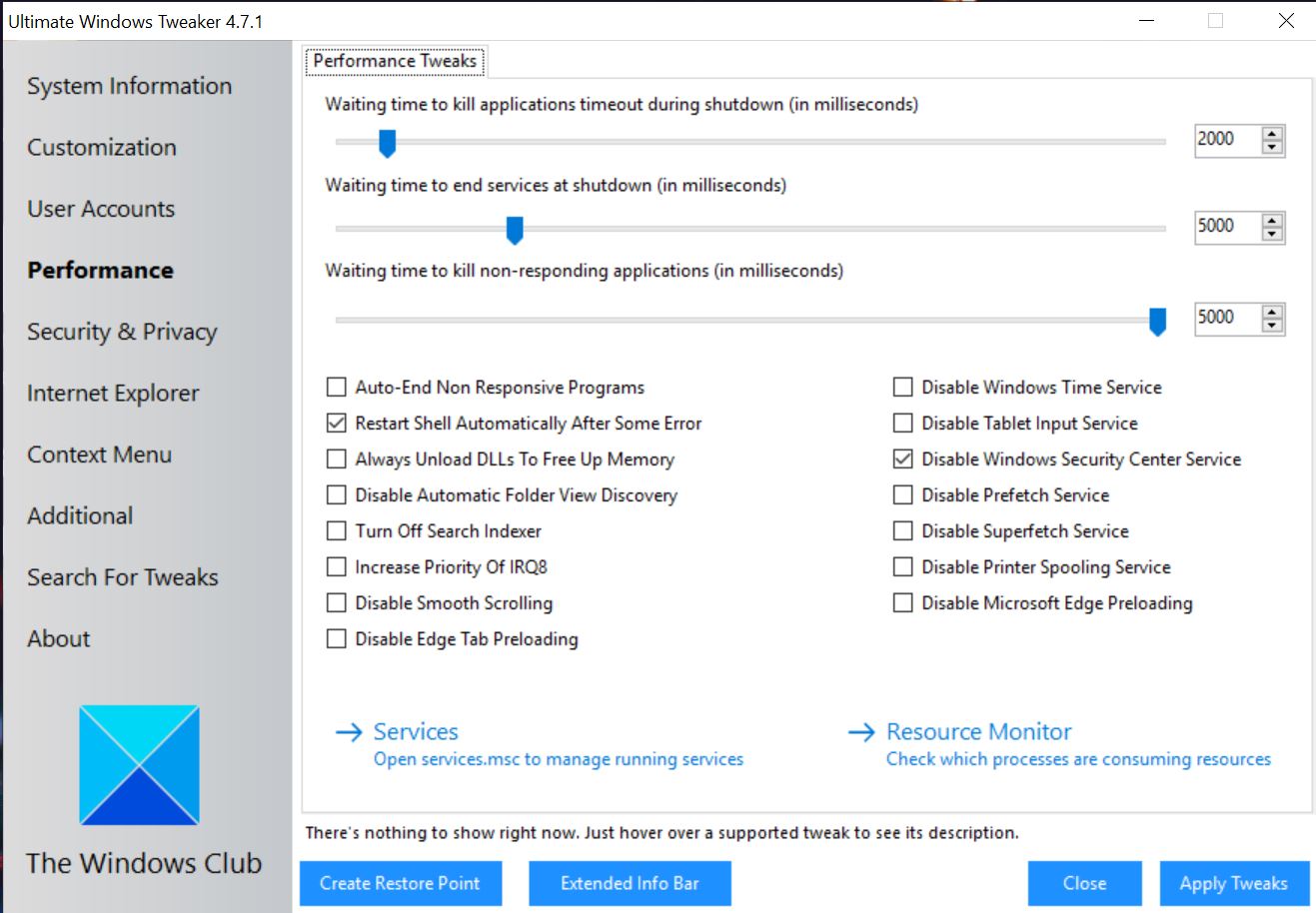Increase kill applications timeout with up arrow
The image size is (1316, 913).
[x=1272, y=134]
